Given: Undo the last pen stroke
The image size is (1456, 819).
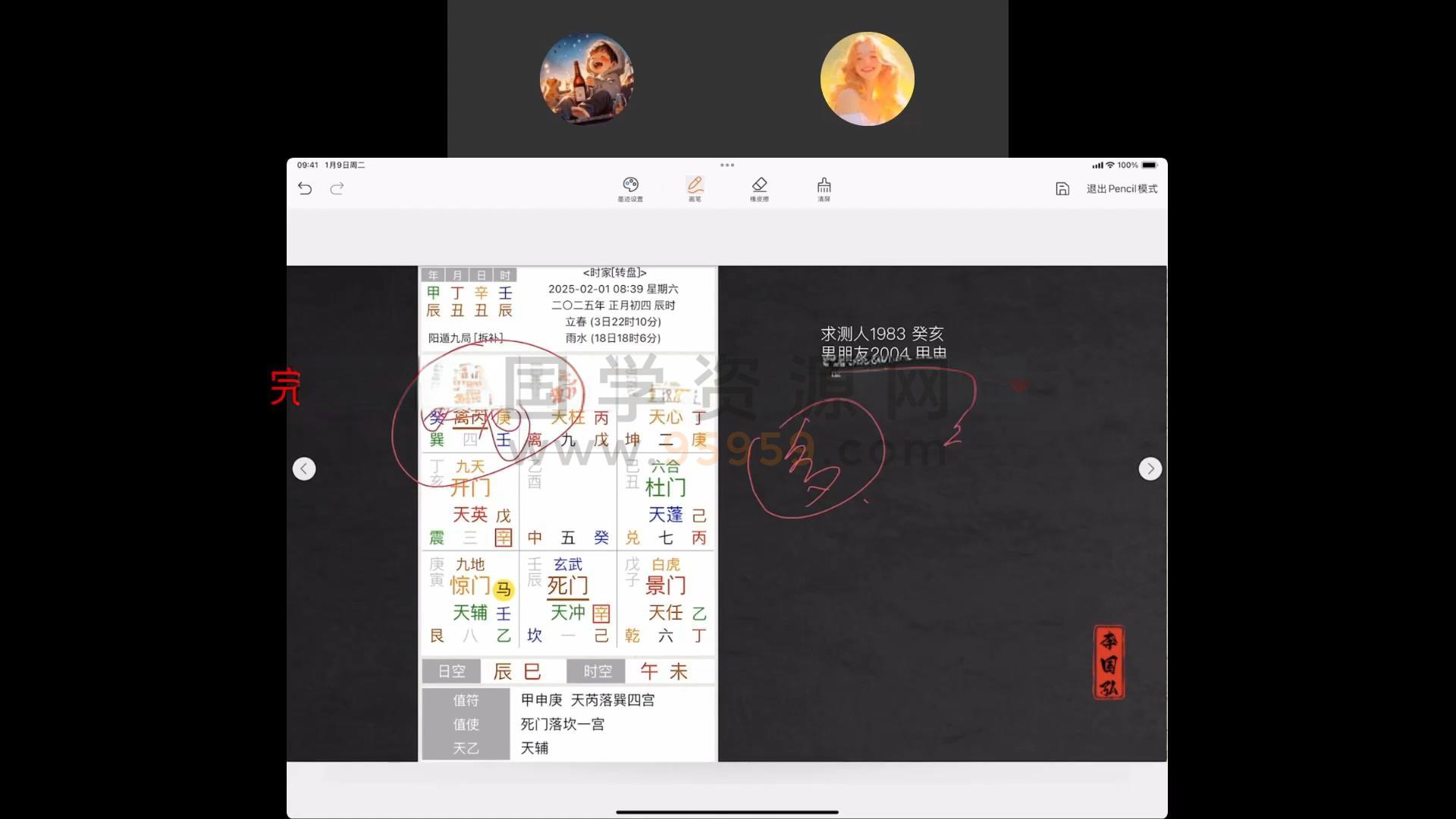Looking at the screenshot, I should click(305, 188).
